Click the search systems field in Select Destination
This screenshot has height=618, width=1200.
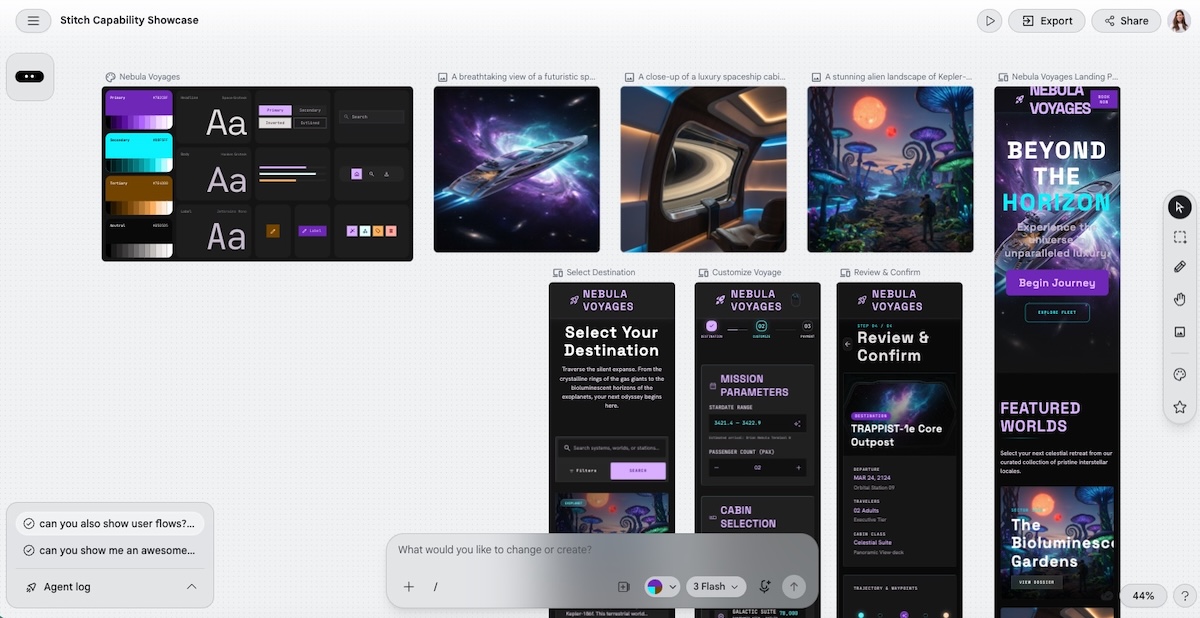coord(611,448)
